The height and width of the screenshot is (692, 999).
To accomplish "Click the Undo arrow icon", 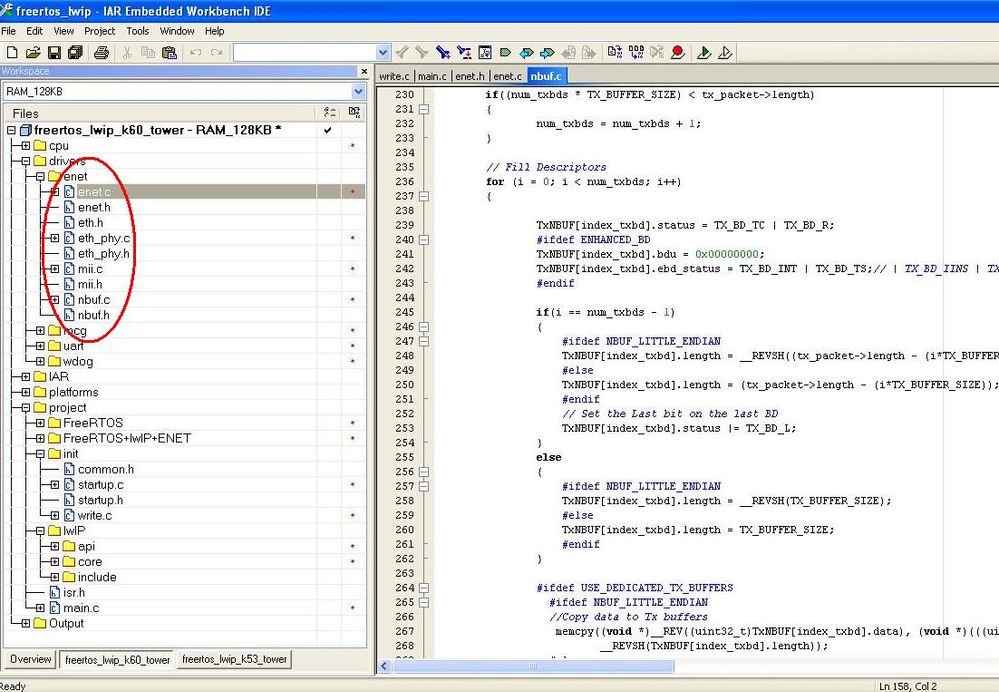I will 196,52.
